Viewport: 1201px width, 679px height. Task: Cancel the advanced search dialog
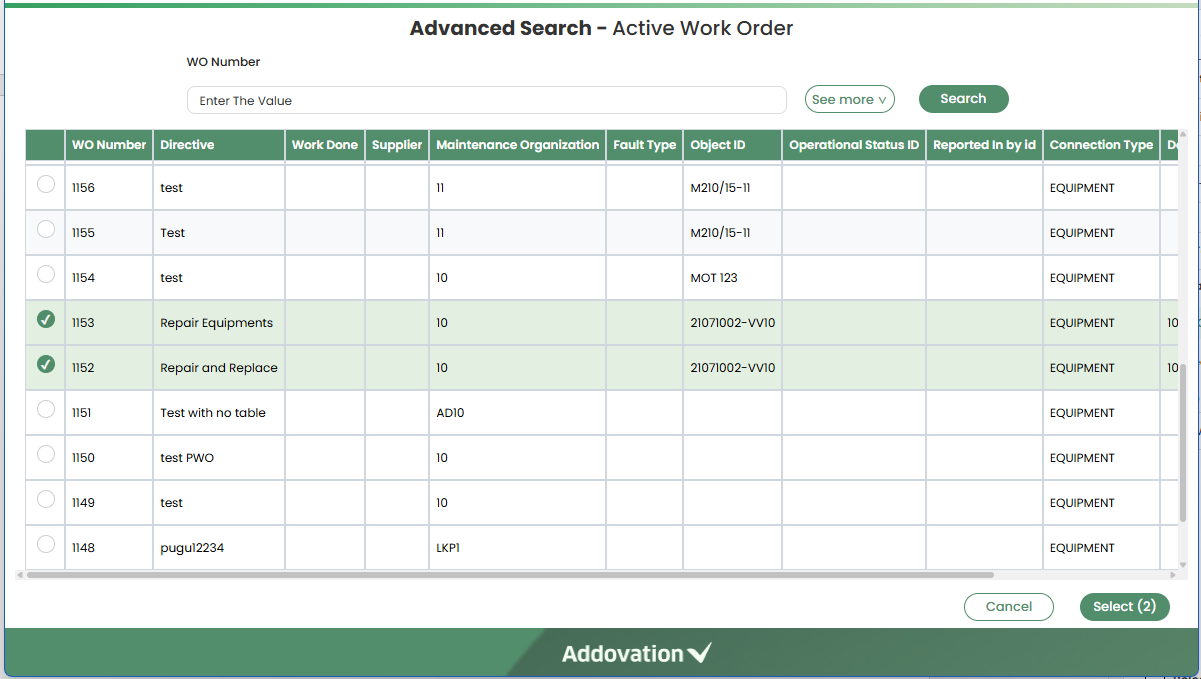(1008, 607)
